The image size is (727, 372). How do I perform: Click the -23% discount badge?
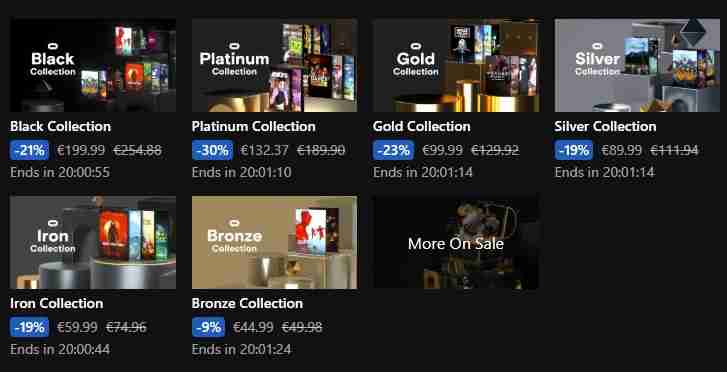click(x=393, y=150)
